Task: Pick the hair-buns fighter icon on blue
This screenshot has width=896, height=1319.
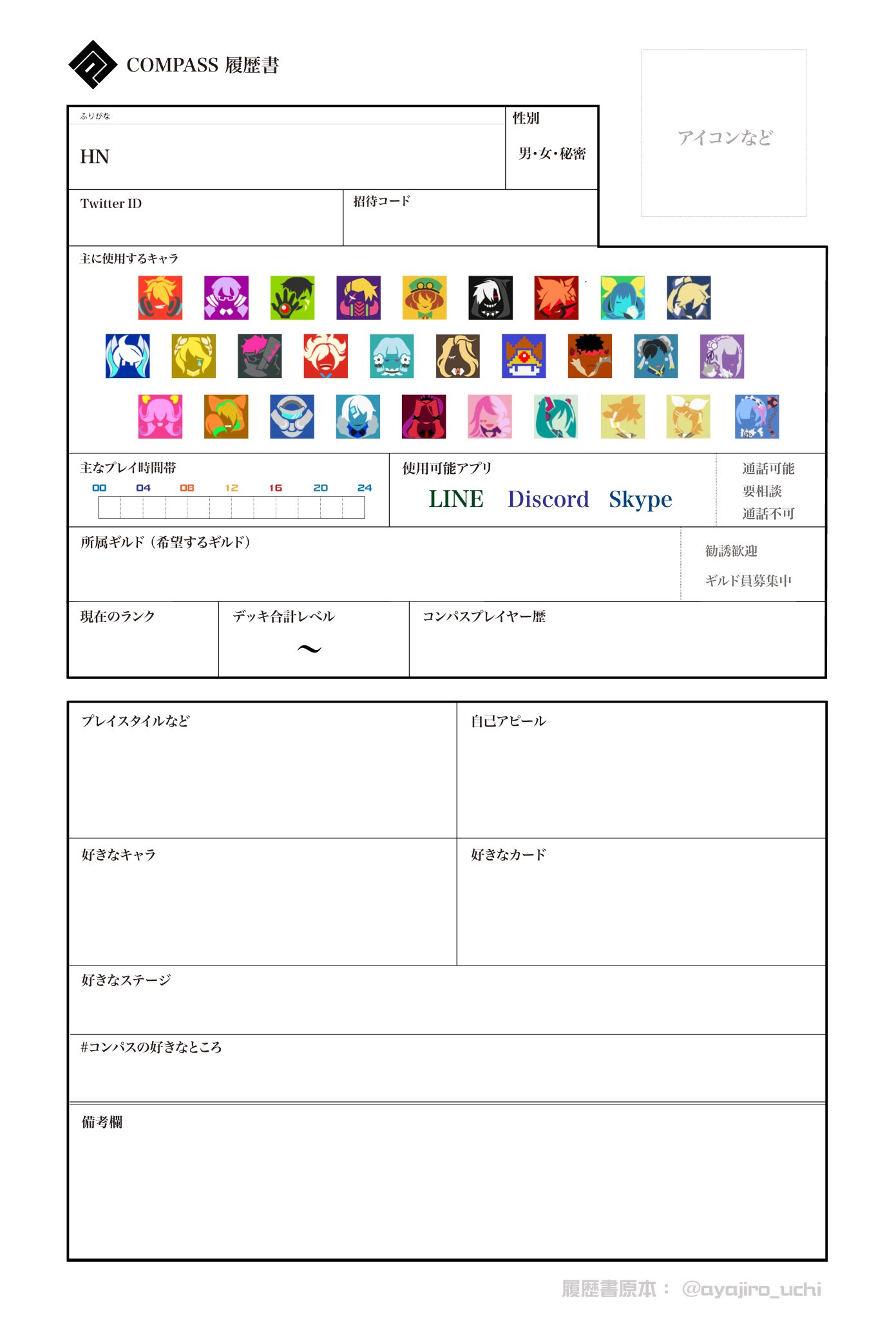Action: coord(656,356)
